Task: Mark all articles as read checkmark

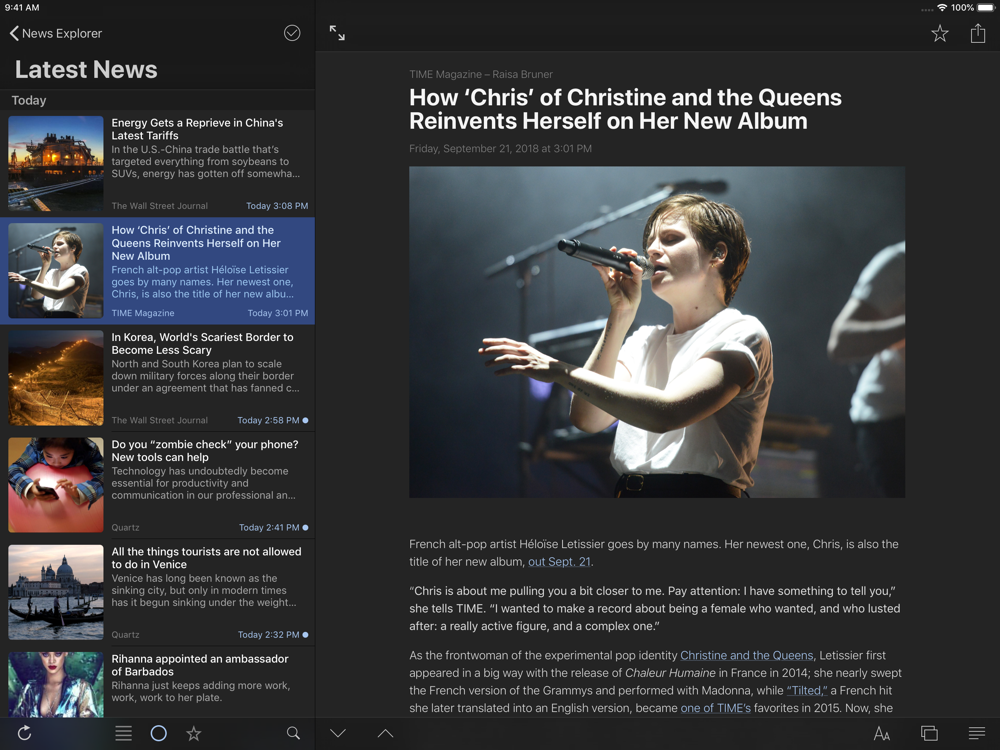Action: pyautogui.click(x=292, y=33)
